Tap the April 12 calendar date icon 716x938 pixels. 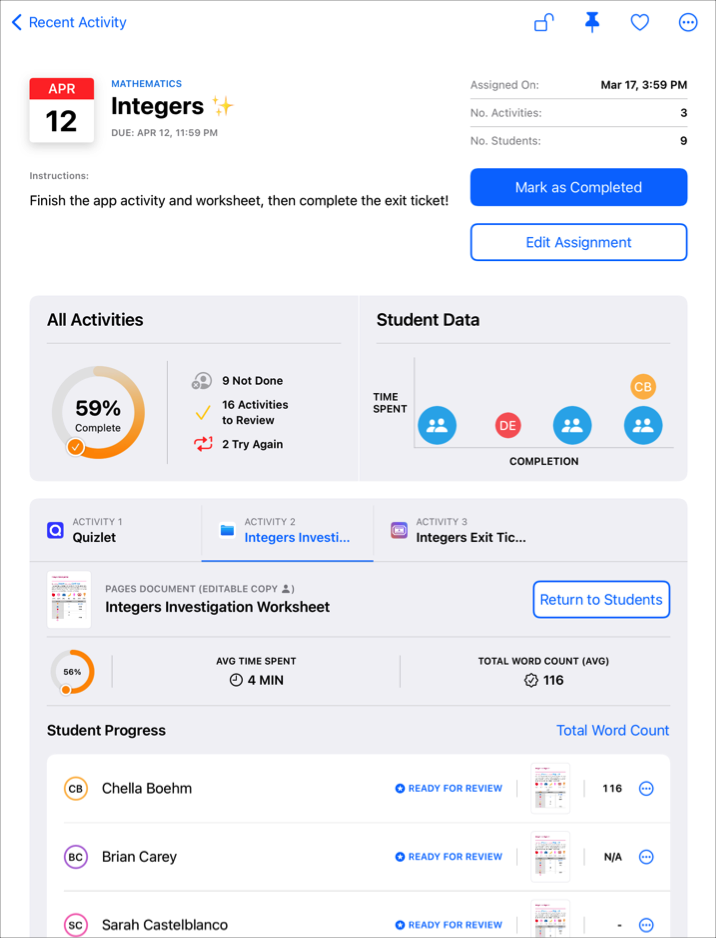coord(62,110)
